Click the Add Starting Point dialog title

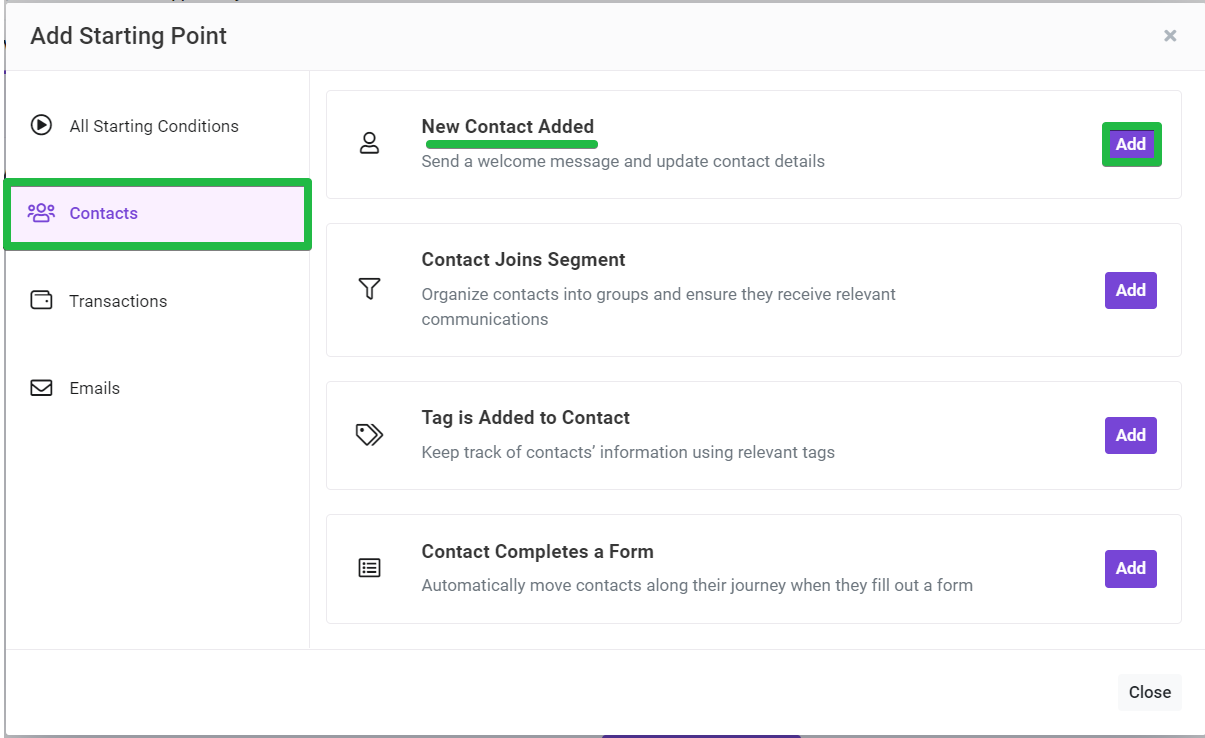(129, 36)
